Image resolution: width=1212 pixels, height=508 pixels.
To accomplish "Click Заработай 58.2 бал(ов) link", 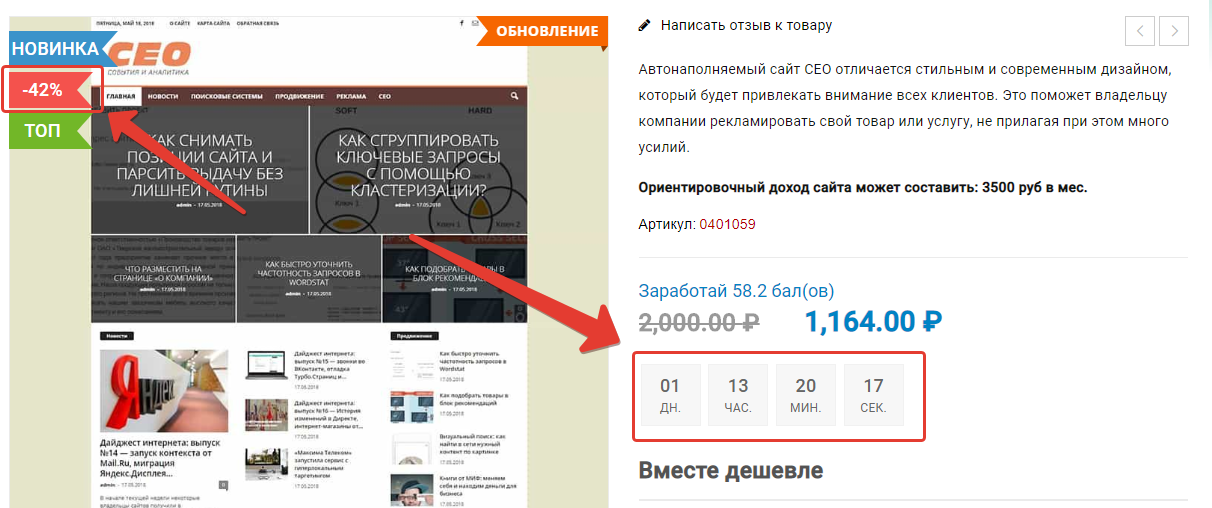I will pos(736,291).
